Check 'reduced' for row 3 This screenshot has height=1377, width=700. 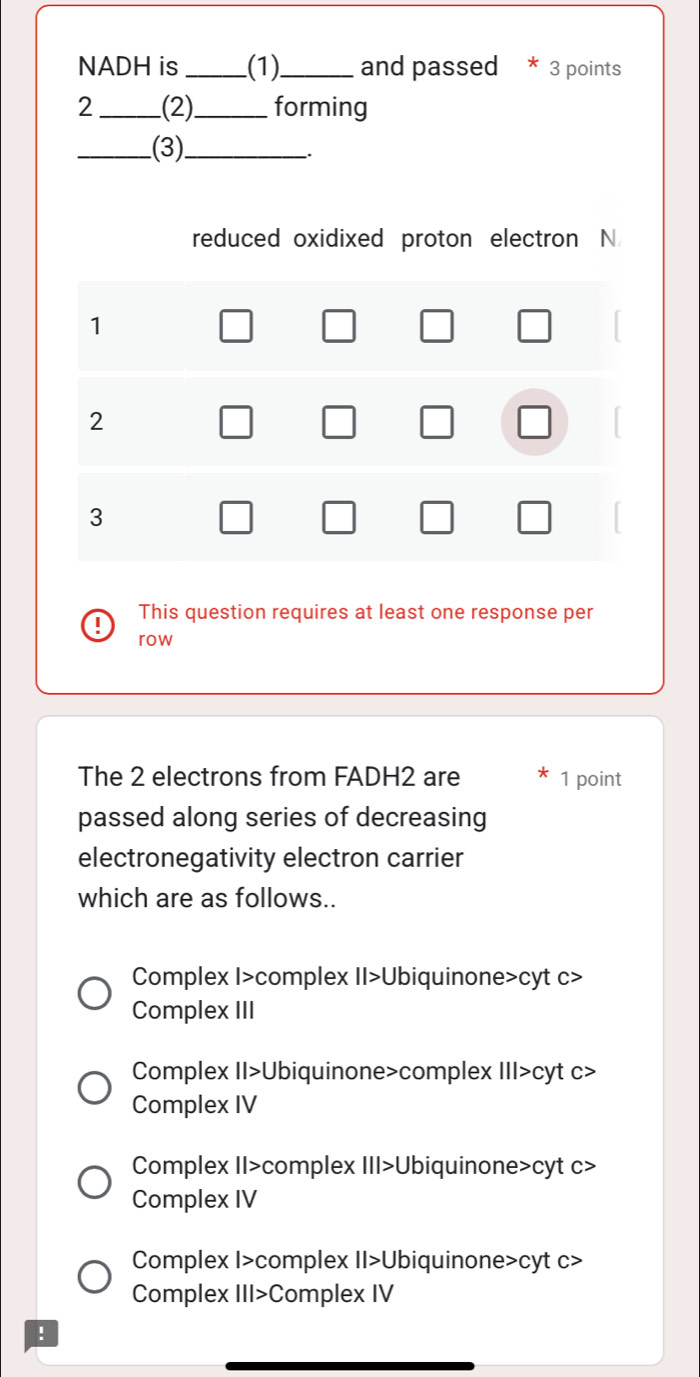236,518
